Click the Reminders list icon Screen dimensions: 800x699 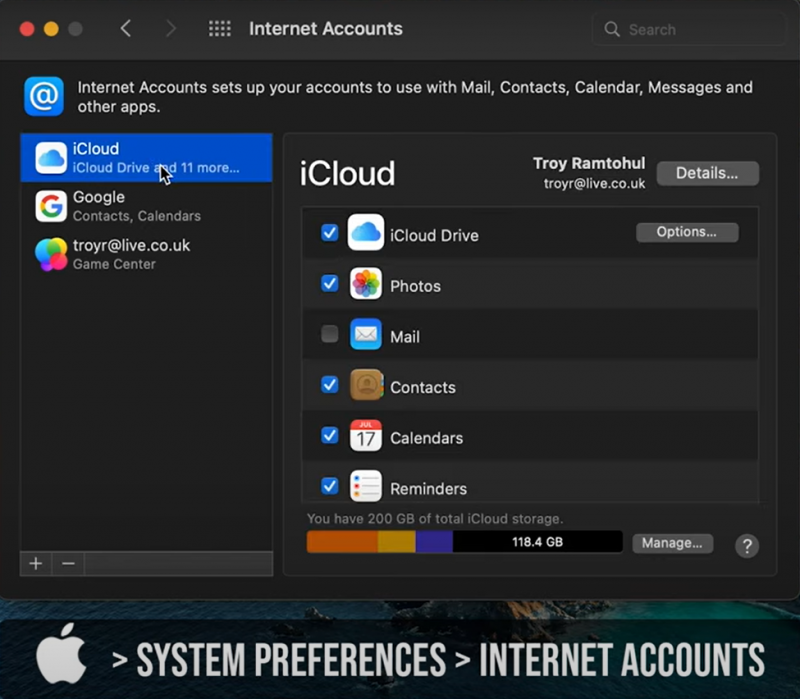366,486
